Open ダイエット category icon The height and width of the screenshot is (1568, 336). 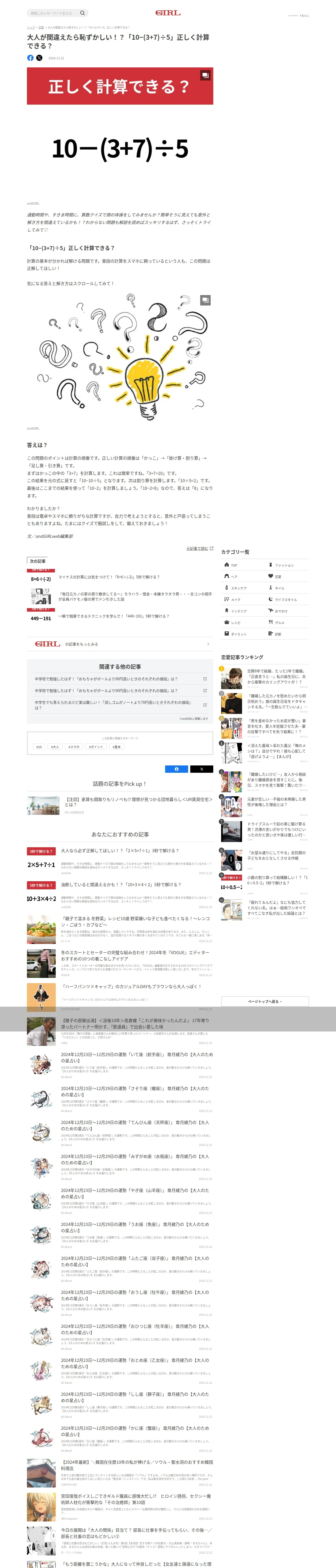227,634
